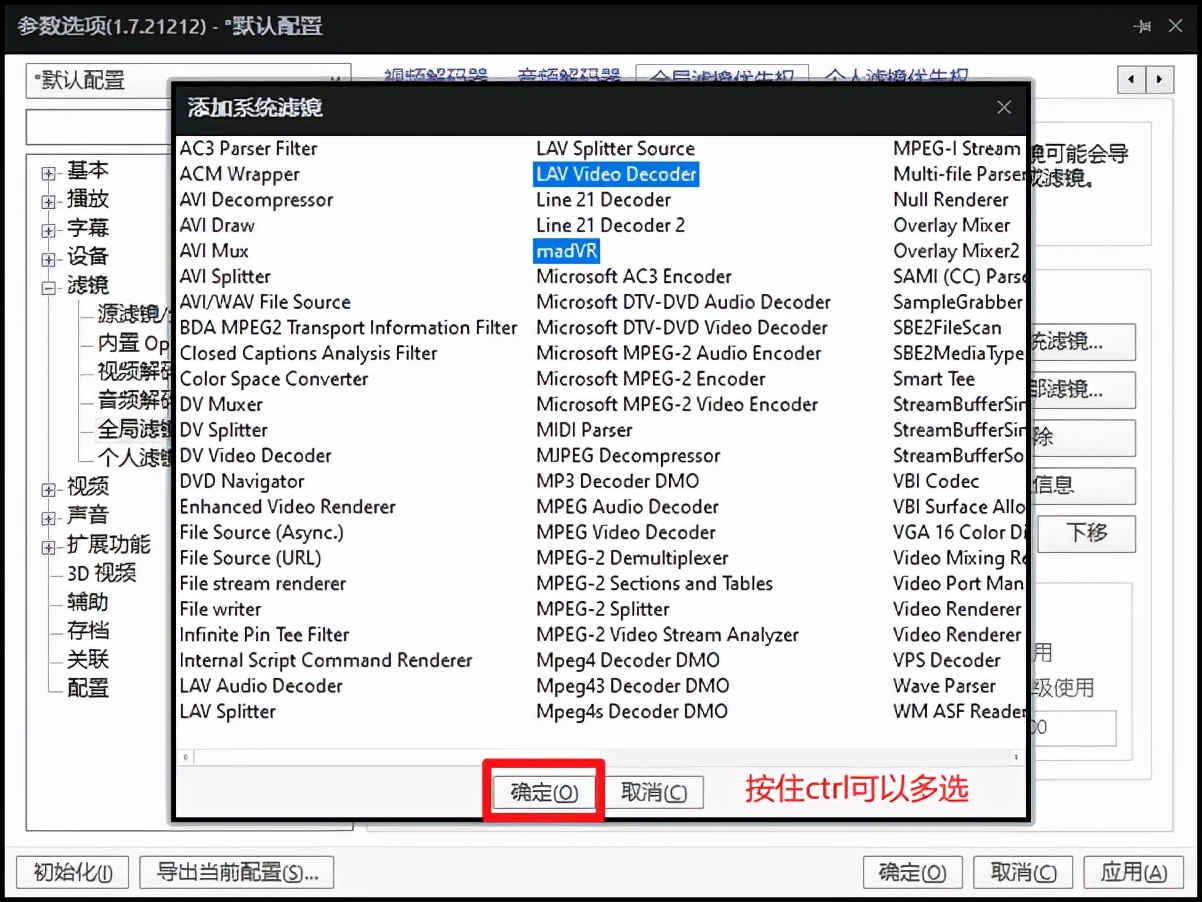
Task: Select LAV Splitter Source
Action: coord(615,148)
